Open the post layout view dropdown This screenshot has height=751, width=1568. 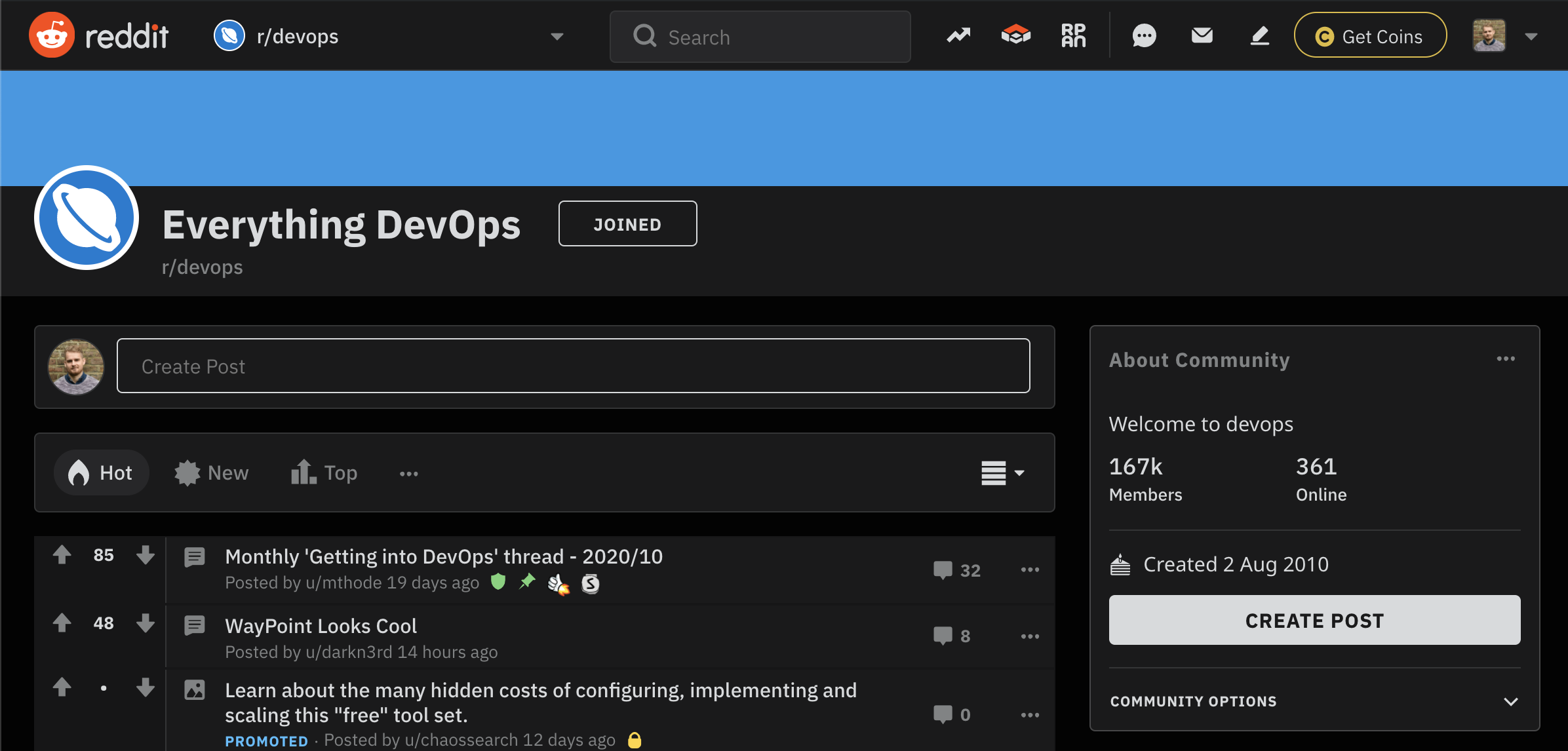1002,472
